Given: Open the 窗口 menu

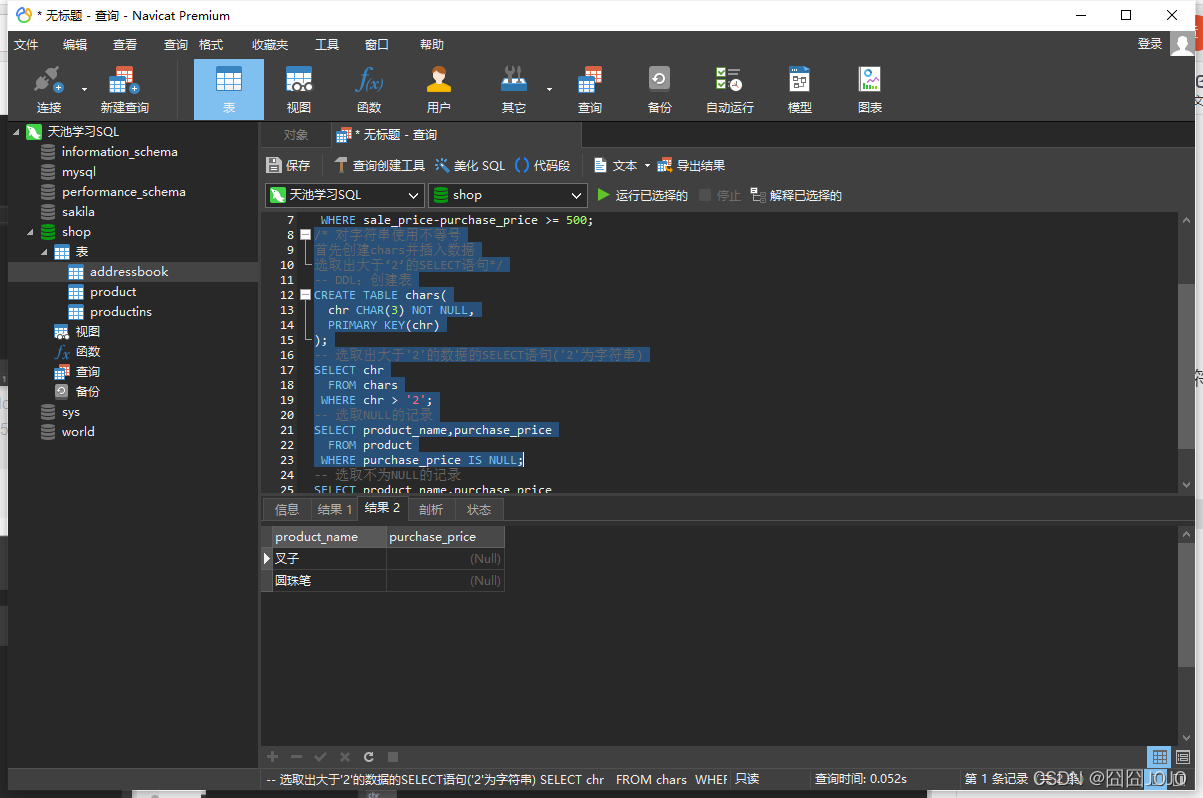Looking at the screenshot, I should pos(377,45).
